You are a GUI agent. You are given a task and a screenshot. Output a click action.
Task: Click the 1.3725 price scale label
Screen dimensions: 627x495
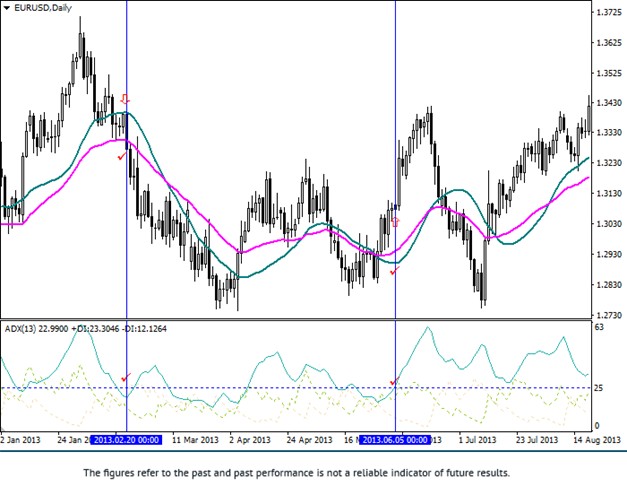pos(608,12)
